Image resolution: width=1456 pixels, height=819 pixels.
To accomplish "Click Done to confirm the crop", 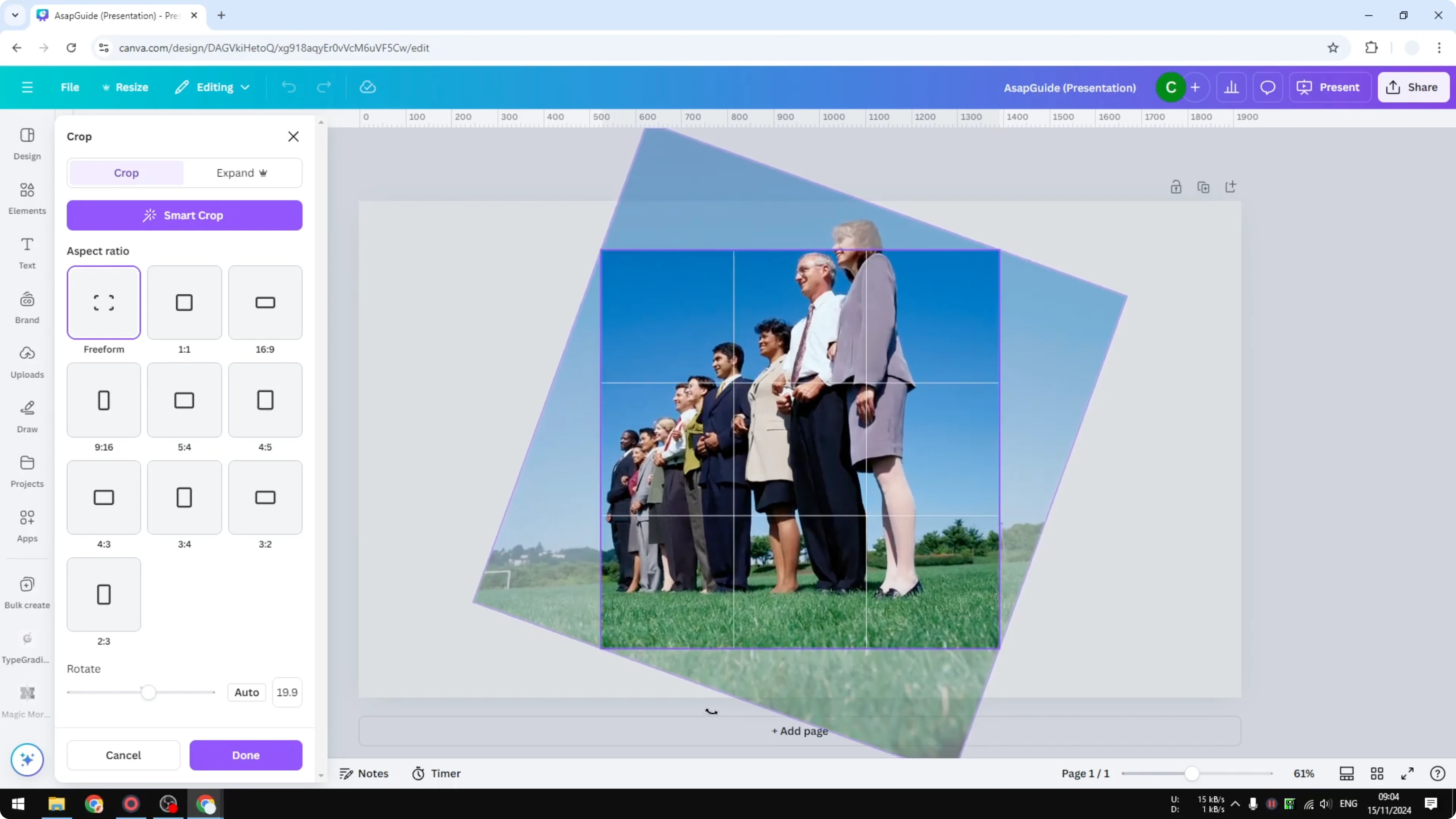I will 246,755.
